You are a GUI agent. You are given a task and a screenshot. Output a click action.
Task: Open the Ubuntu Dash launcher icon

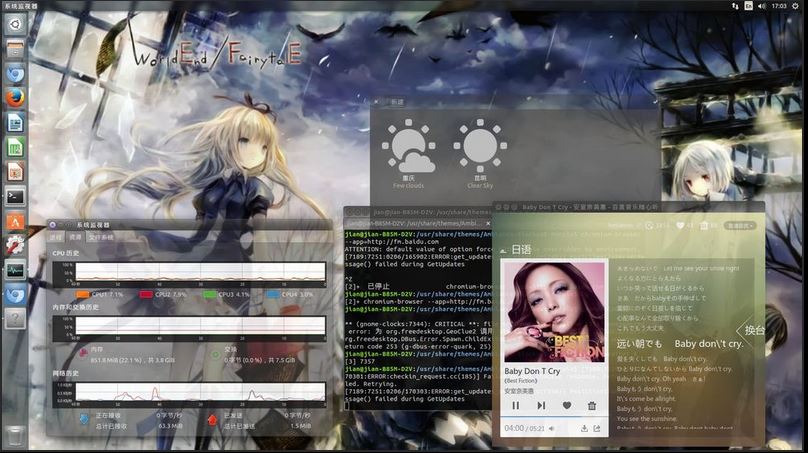[x=15, y=24]
